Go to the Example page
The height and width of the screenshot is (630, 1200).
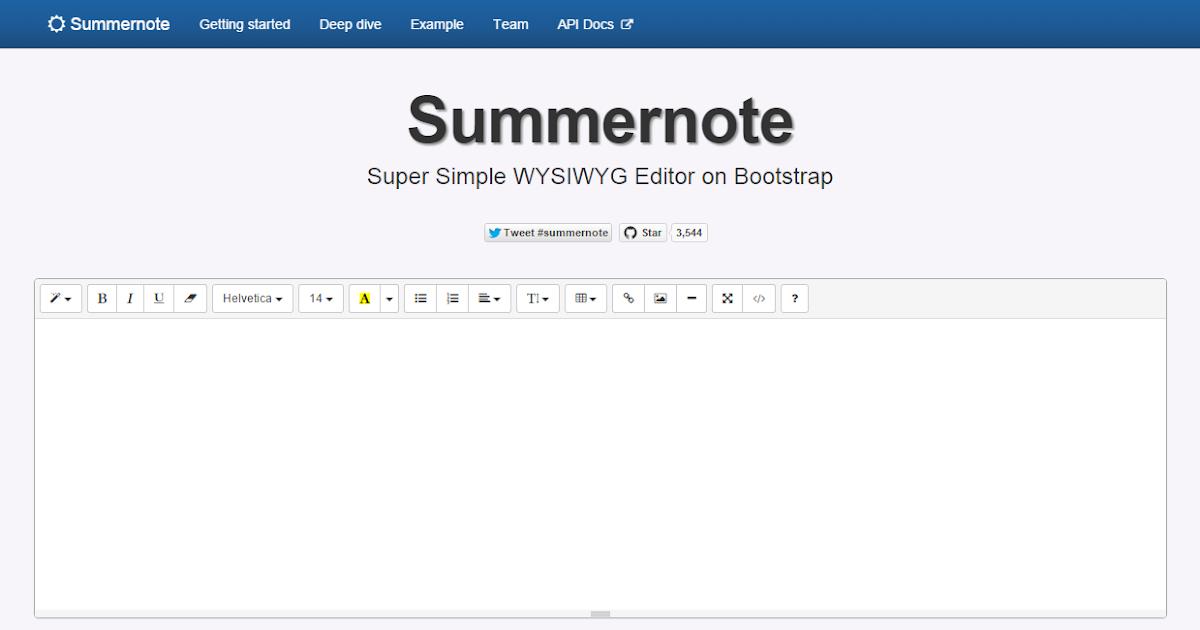437,24
